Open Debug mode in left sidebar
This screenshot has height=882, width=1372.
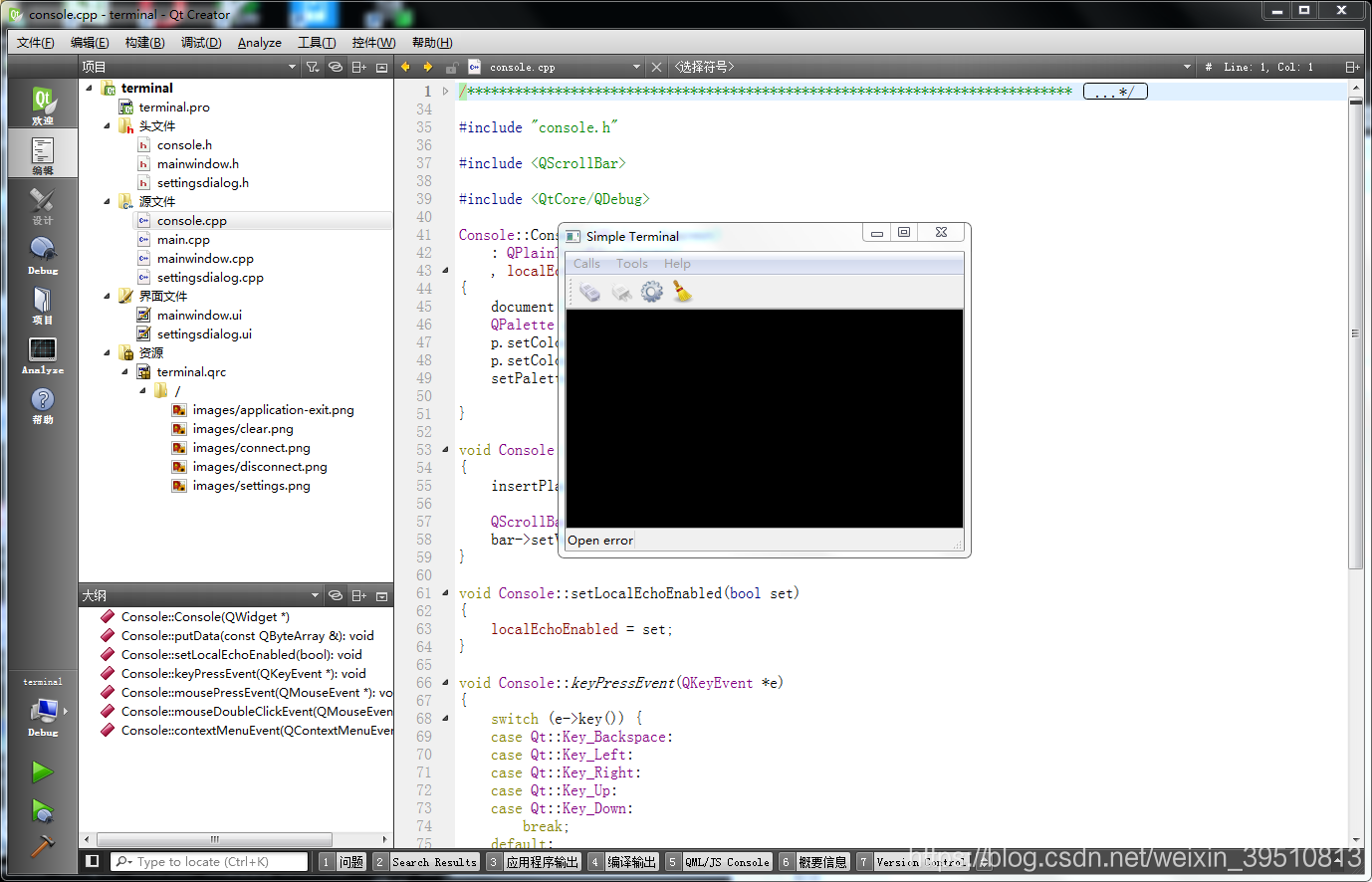(x=43, y=254)
